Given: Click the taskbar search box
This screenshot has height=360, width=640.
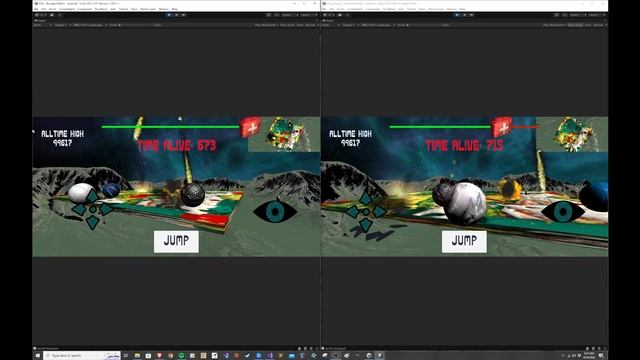Looking at the screenshot, I should click(82, 356).
